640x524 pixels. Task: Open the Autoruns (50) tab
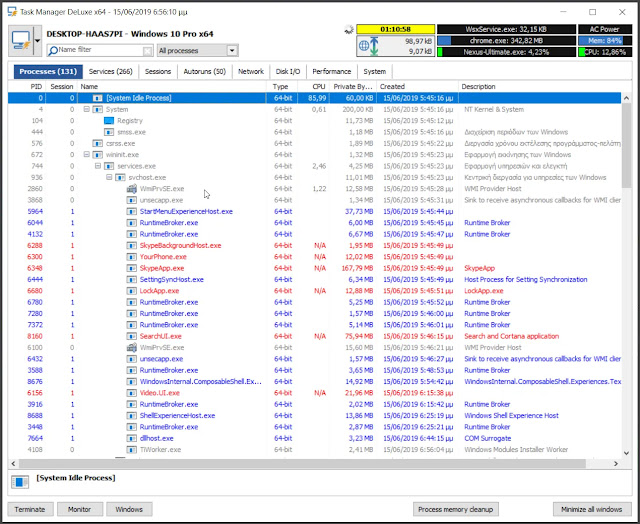pyautogui.click(x=204, y=71)
